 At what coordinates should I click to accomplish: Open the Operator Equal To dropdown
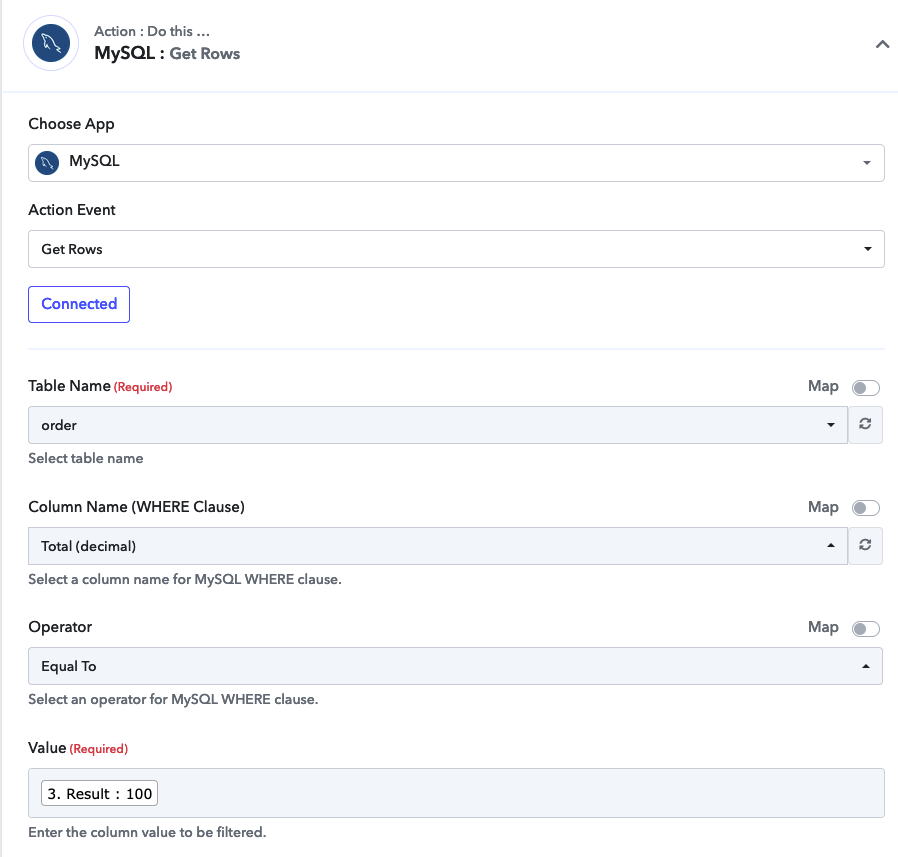[x=455, y=666]
